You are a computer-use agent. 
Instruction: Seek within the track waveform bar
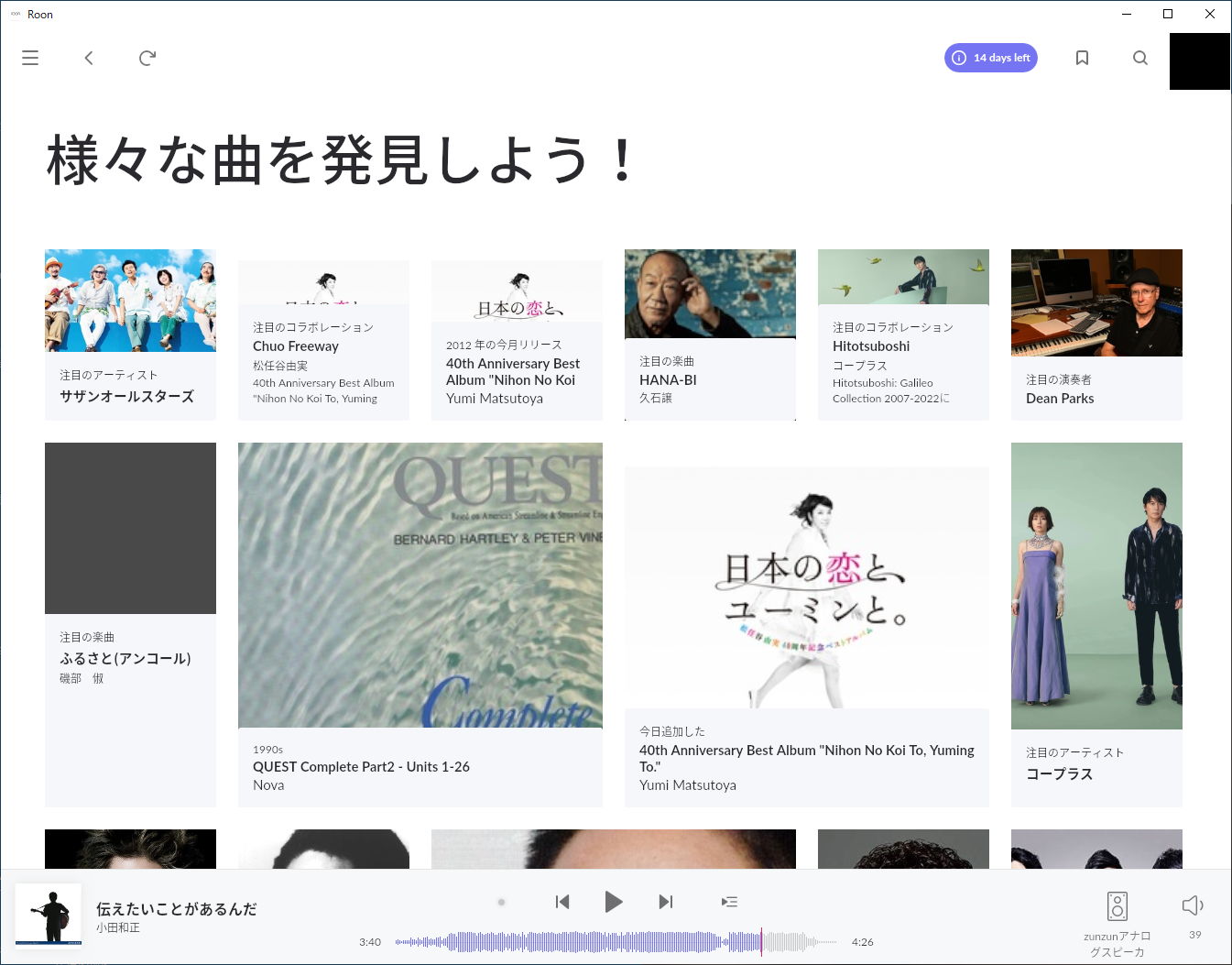click(x=616, y=941)
